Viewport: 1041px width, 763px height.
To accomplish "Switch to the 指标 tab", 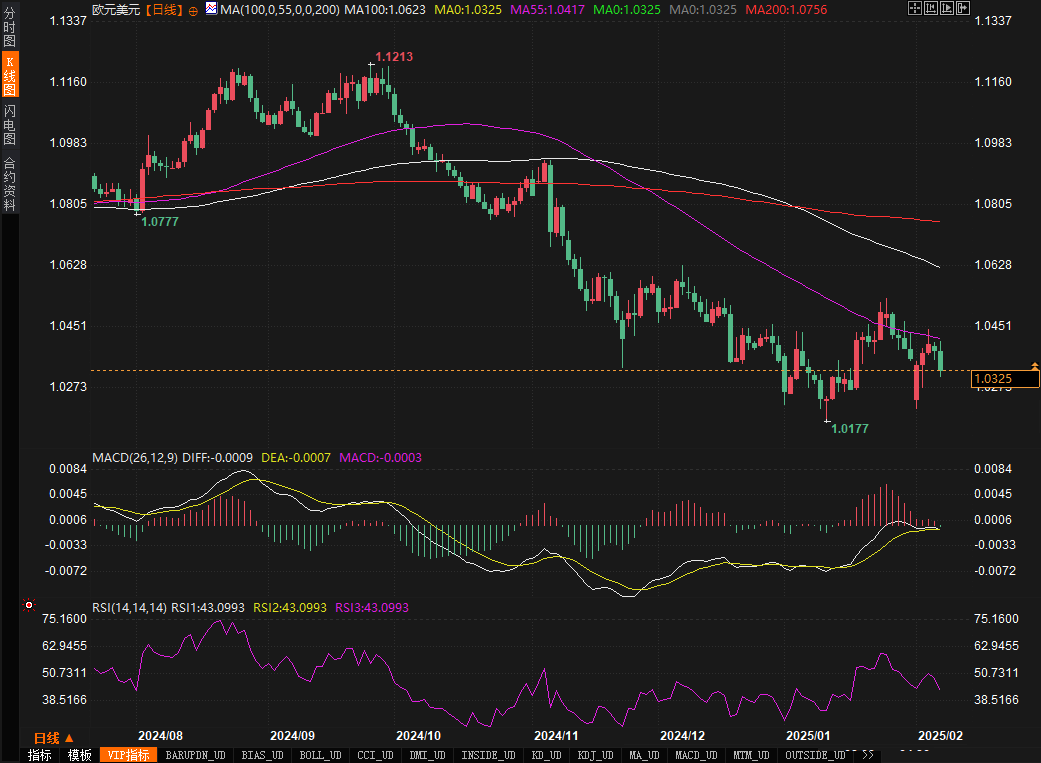I will [40, 755].
